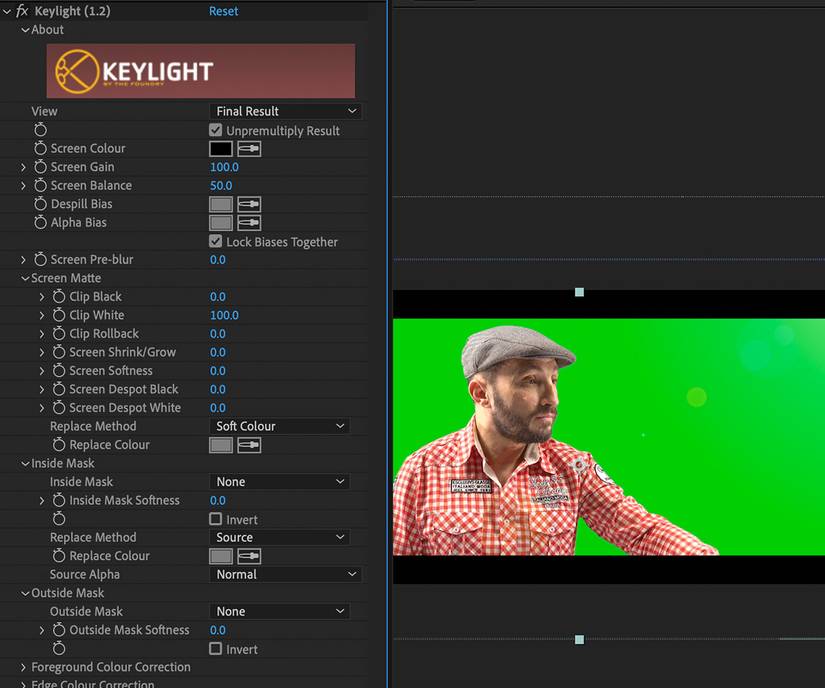Open the View dropdown showing Final Result
The height and width of the screenshot is (688, 825).
click(x=285, y=111)
